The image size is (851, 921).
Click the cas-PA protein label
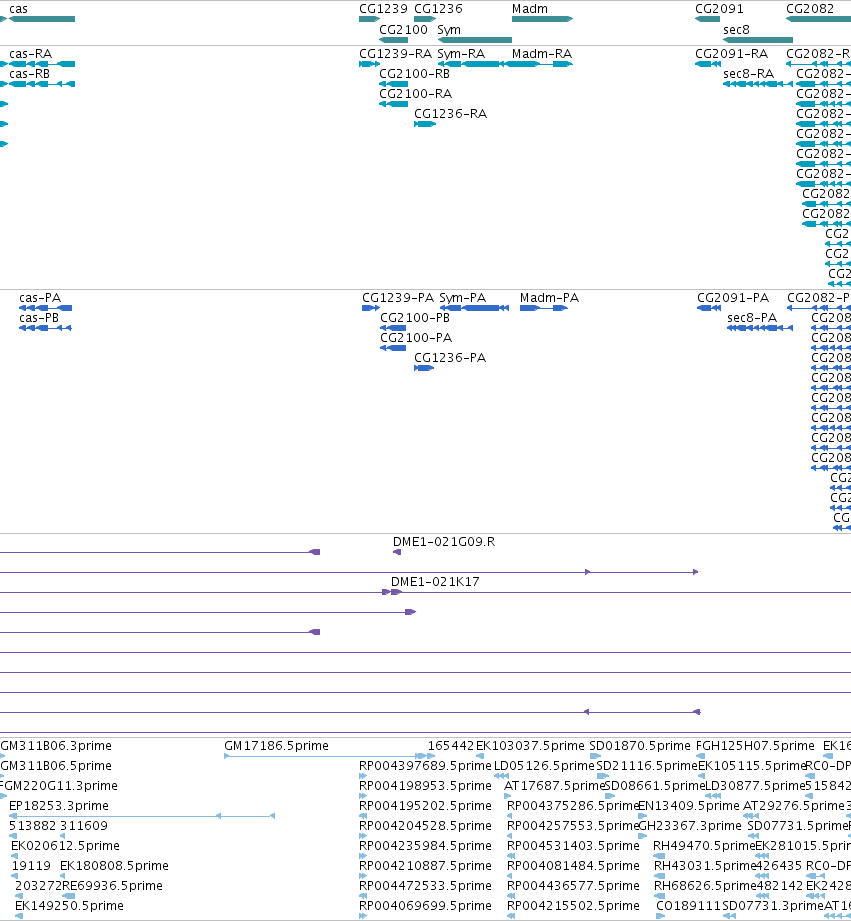pyautogui.click(x=40, y=298)
